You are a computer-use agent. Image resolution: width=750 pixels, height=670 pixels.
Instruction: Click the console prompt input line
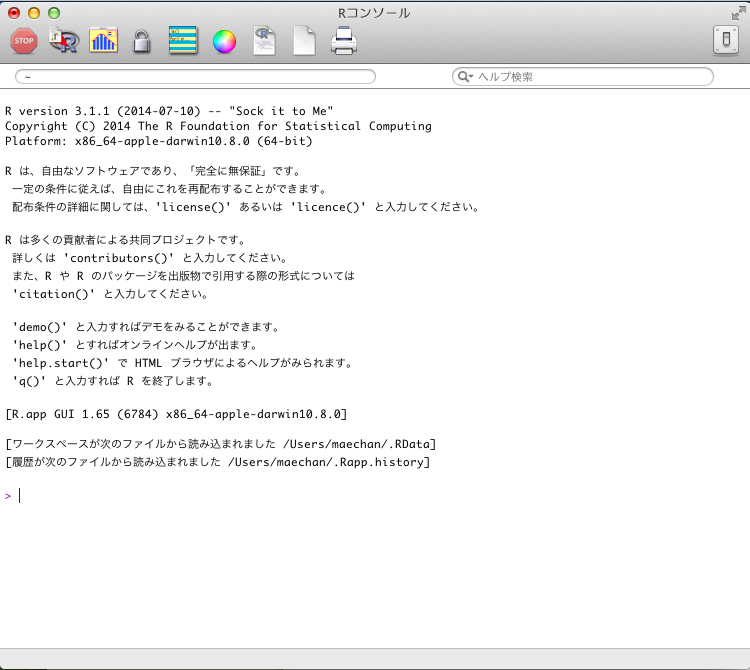(375, 496)
